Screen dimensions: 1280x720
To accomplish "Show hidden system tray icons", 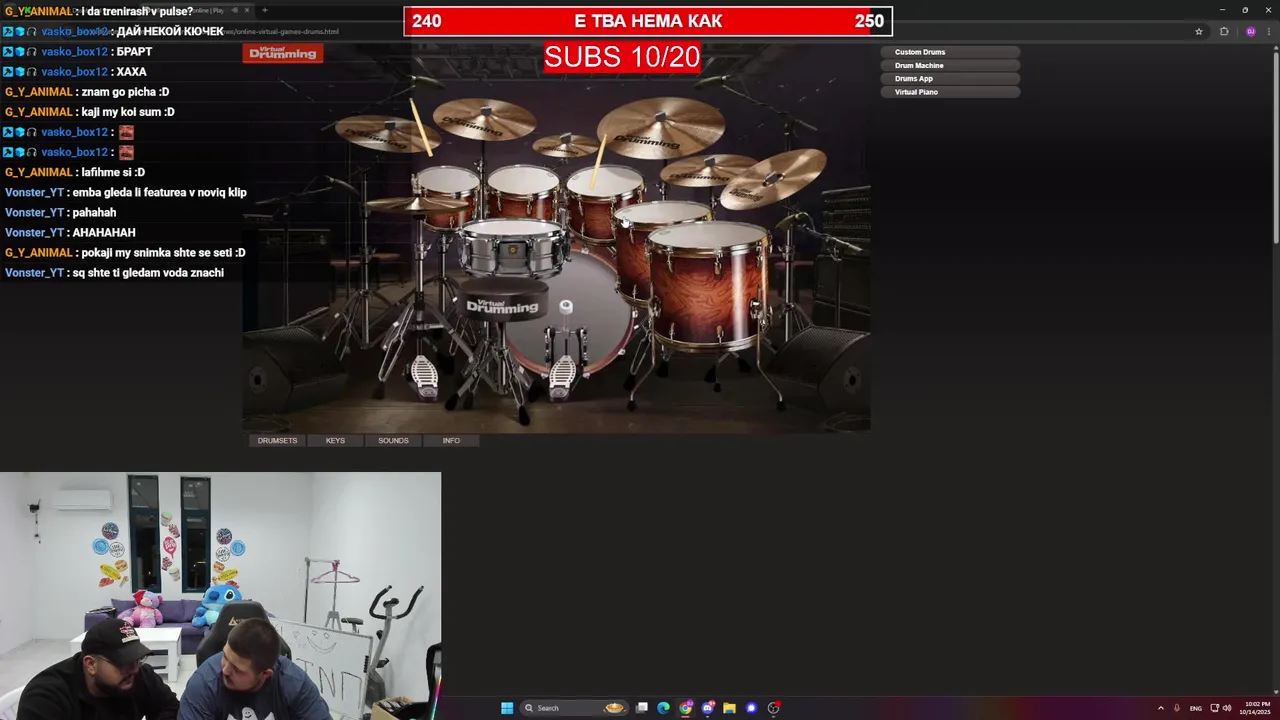I will point(1160,708).
